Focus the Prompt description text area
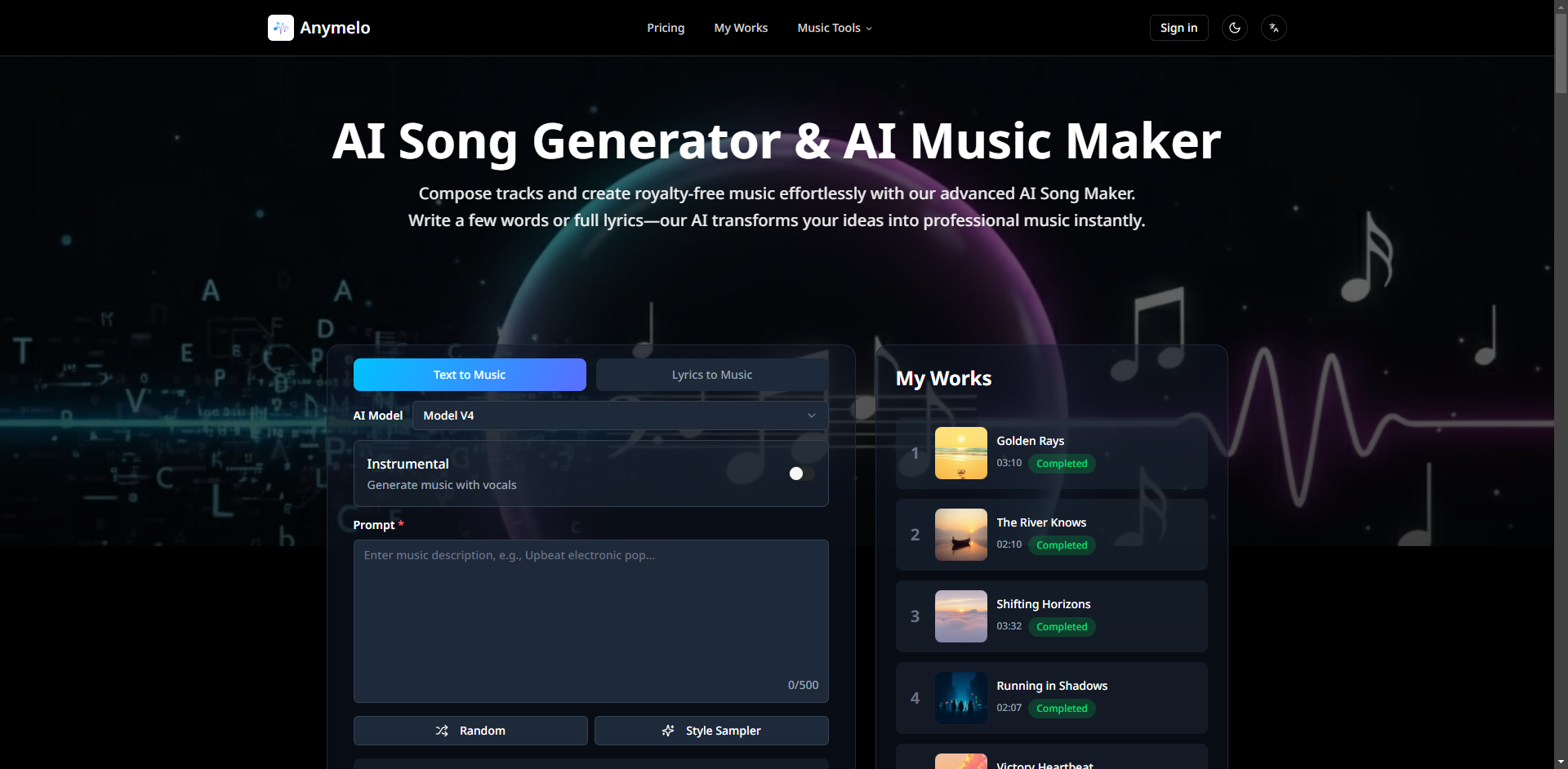Screen dimensions: 1568x769 tap(590, 620)
